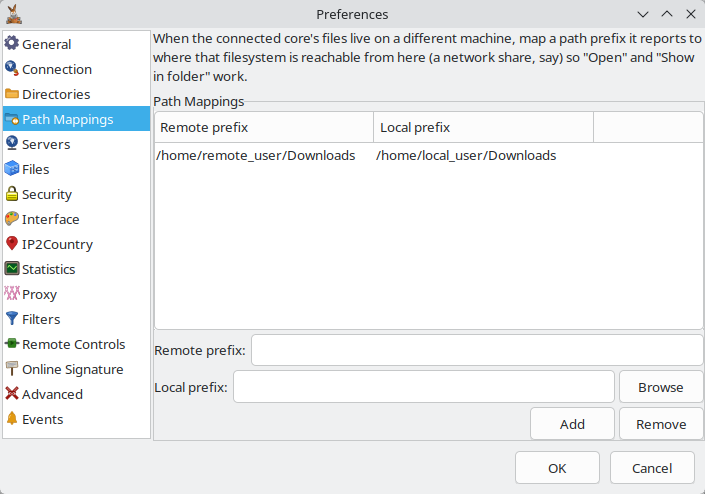Click the Events bell icon
This screenshot has width=705, height=494.
tap(12, 418)
